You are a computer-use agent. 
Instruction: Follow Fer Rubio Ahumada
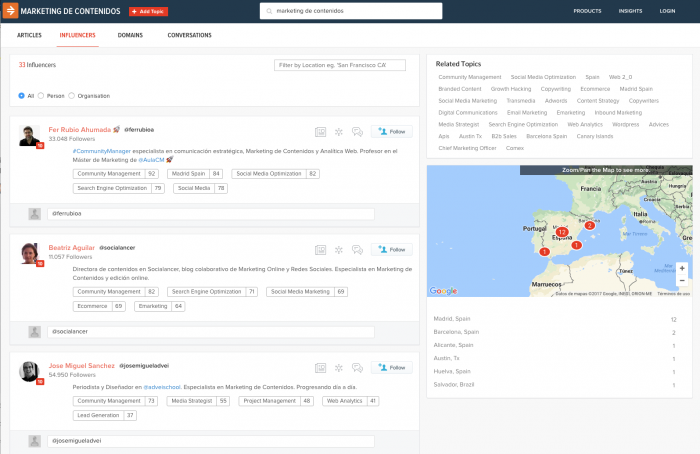pos(391,131)
